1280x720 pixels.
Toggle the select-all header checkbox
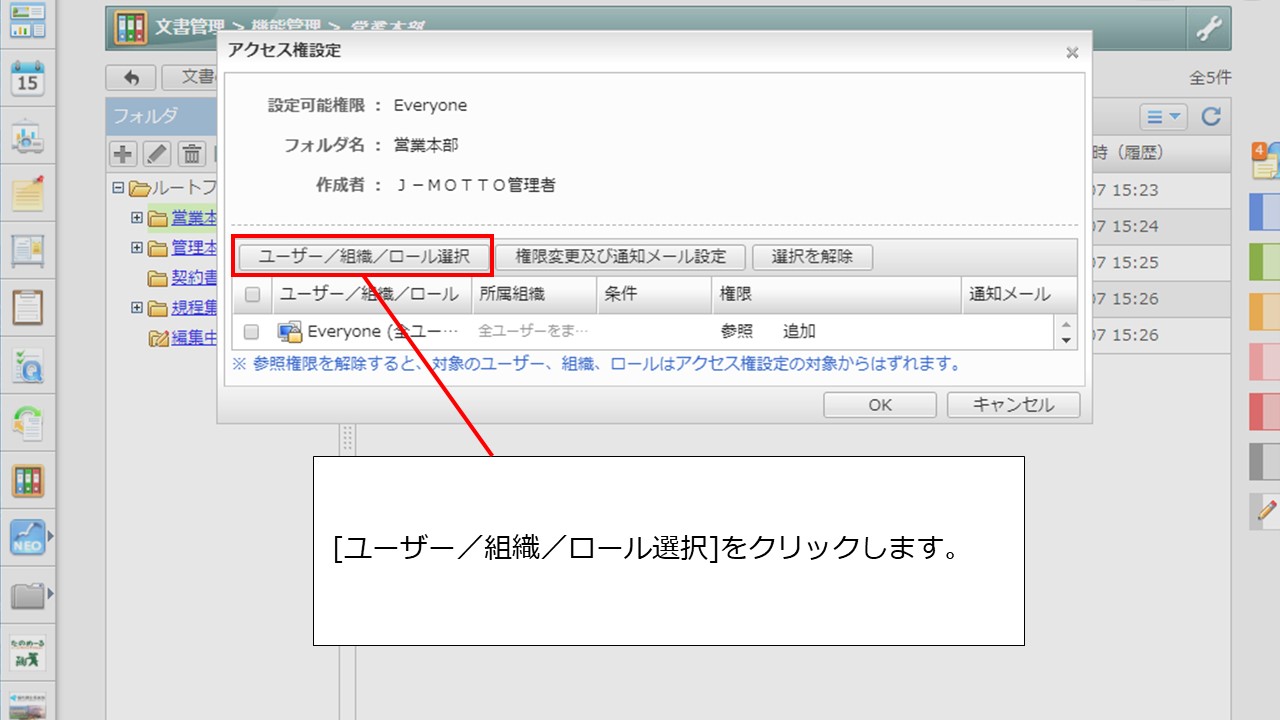point(252,294)
